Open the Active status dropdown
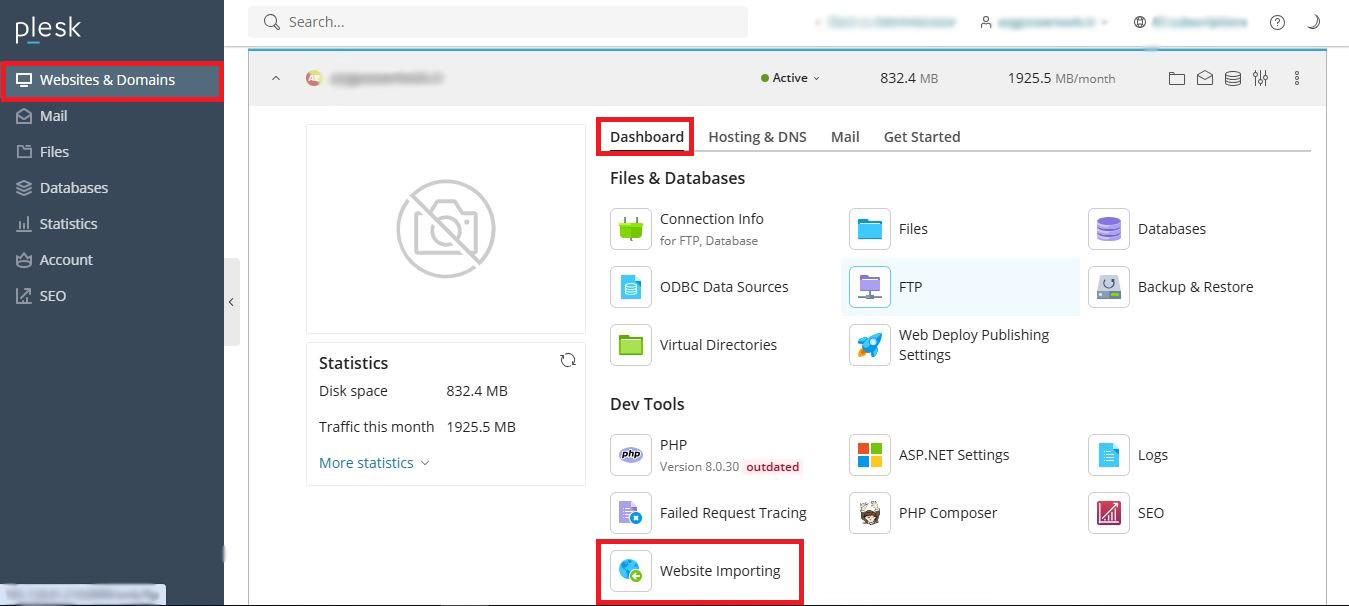Image resolution: width=1349 pixels, height=606 pixels. [790, 78]
